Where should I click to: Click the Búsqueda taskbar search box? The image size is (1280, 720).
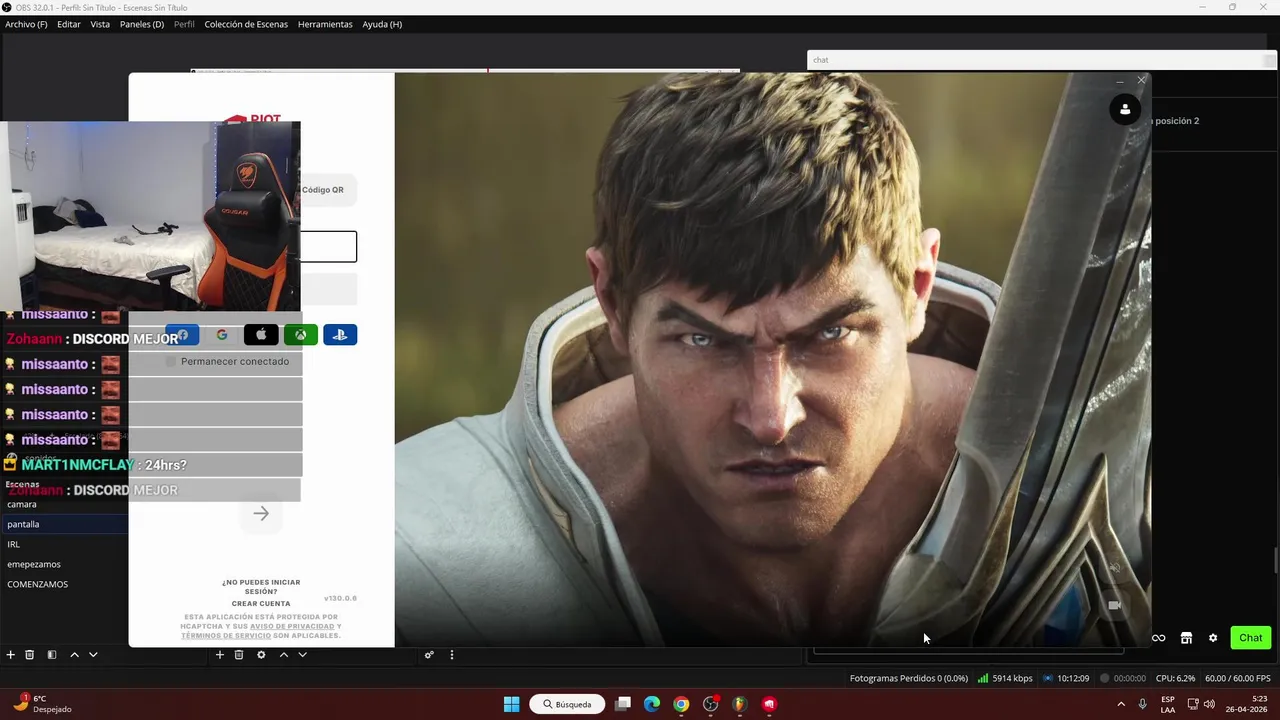[567, 704]
